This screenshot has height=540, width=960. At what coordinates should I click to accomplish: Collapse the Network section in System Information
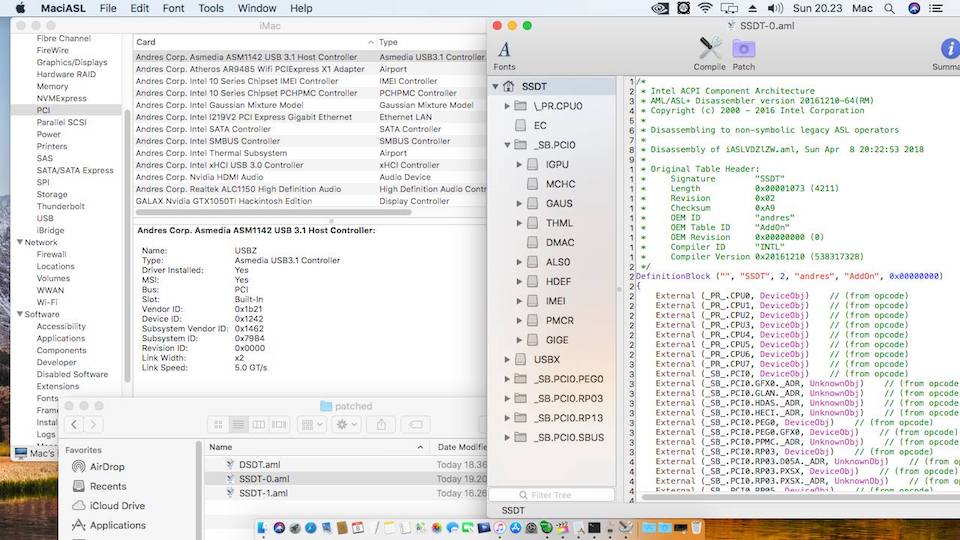click(20, 242)
